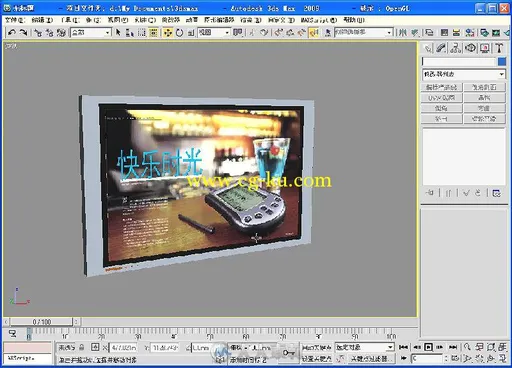Open the Edit Named Selection Sets icon
The height and width of the screenshot is (368, 512).
(328, 32)
